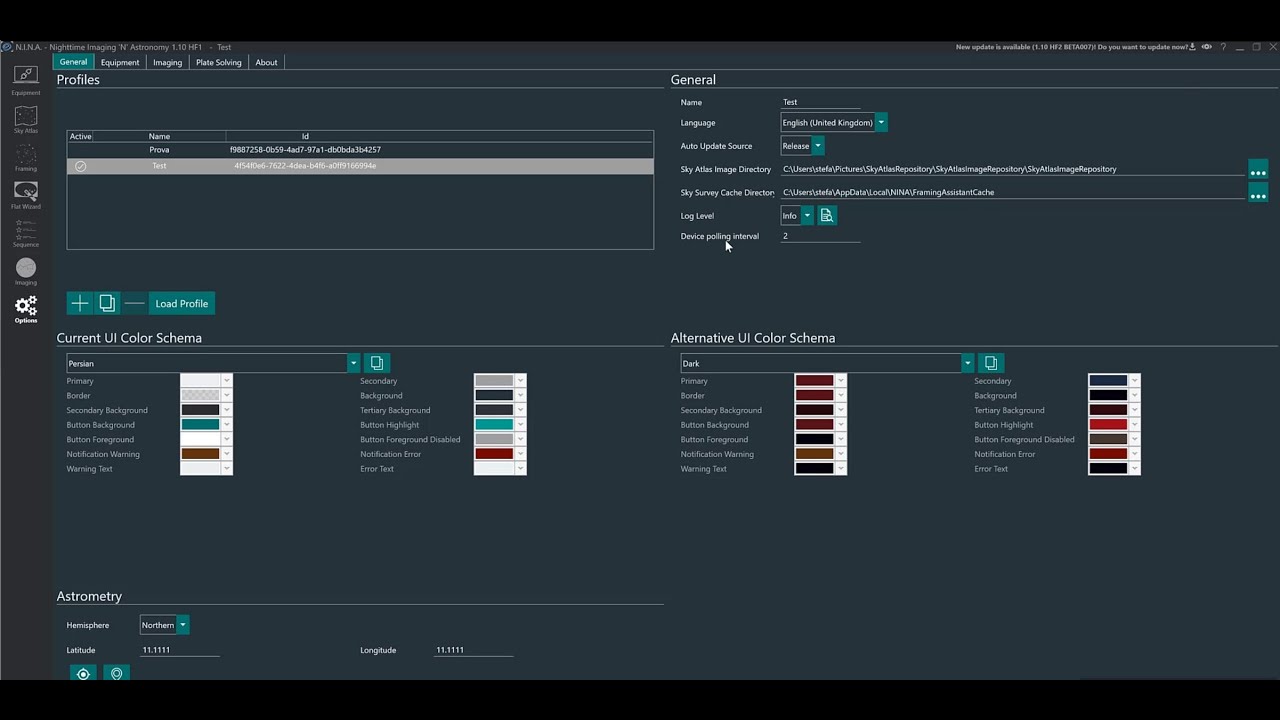The image size is (1280, 720).
Task: Open the Sky Atlas sidebar icon
Action: point(26,120)
